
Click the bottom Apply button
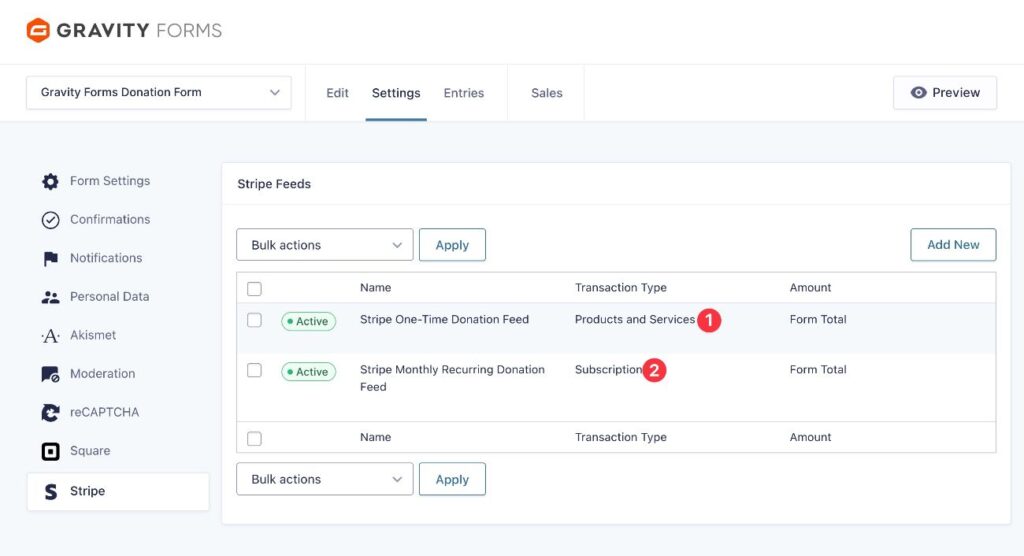452,479
